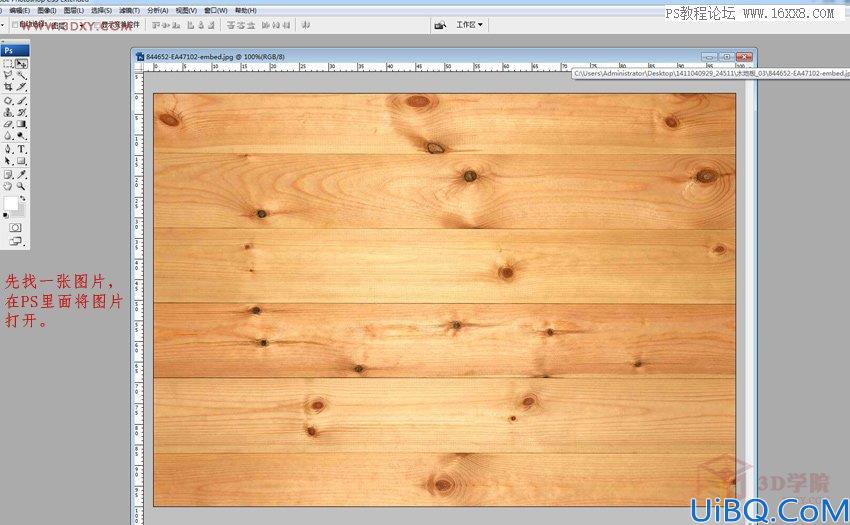Select the Clone Stamp tool
Image resolution: width=850 pixels, height=525 pixels.
8,112
